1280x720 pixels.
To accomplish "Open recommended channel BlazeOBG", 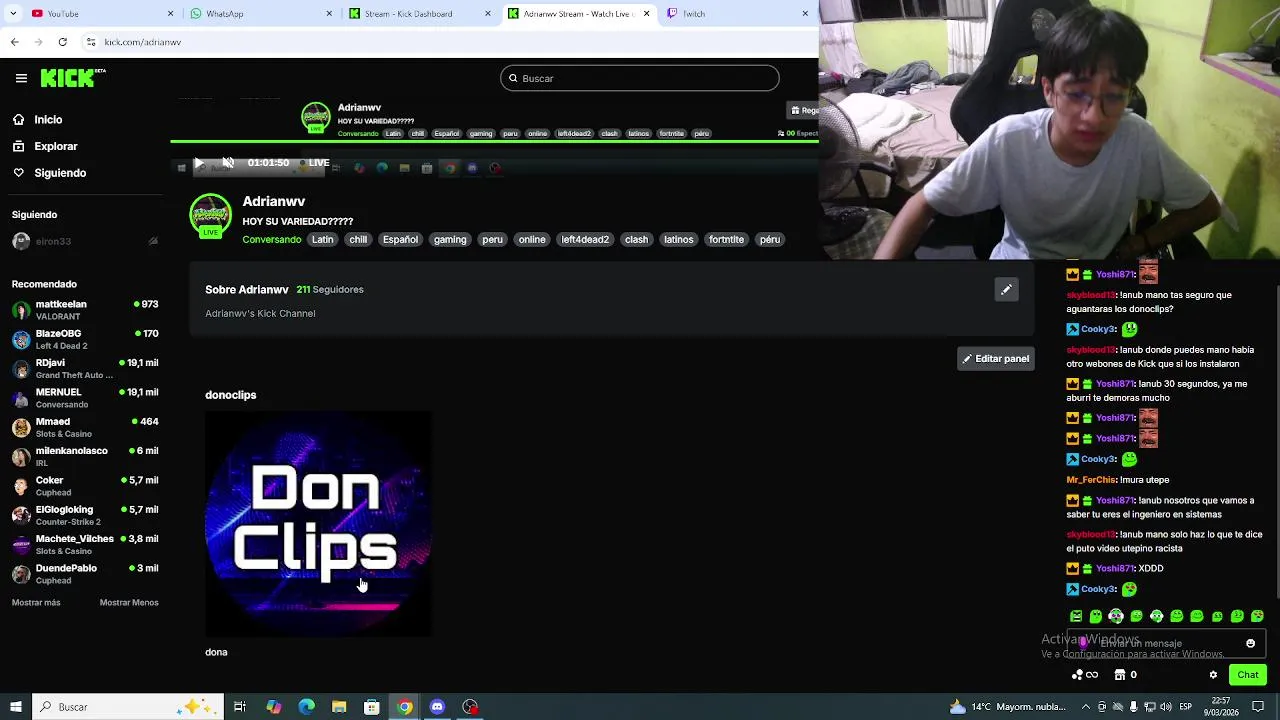I will click(85, 339).
